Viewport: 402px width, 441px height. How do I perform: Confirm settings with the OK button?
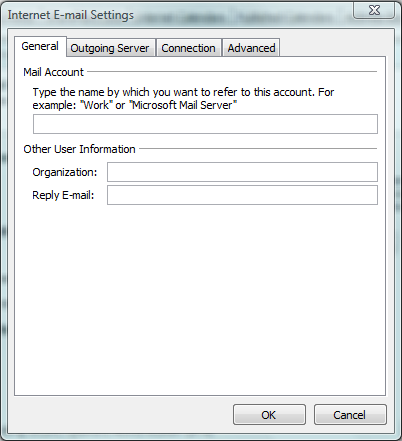coord(269,415)
